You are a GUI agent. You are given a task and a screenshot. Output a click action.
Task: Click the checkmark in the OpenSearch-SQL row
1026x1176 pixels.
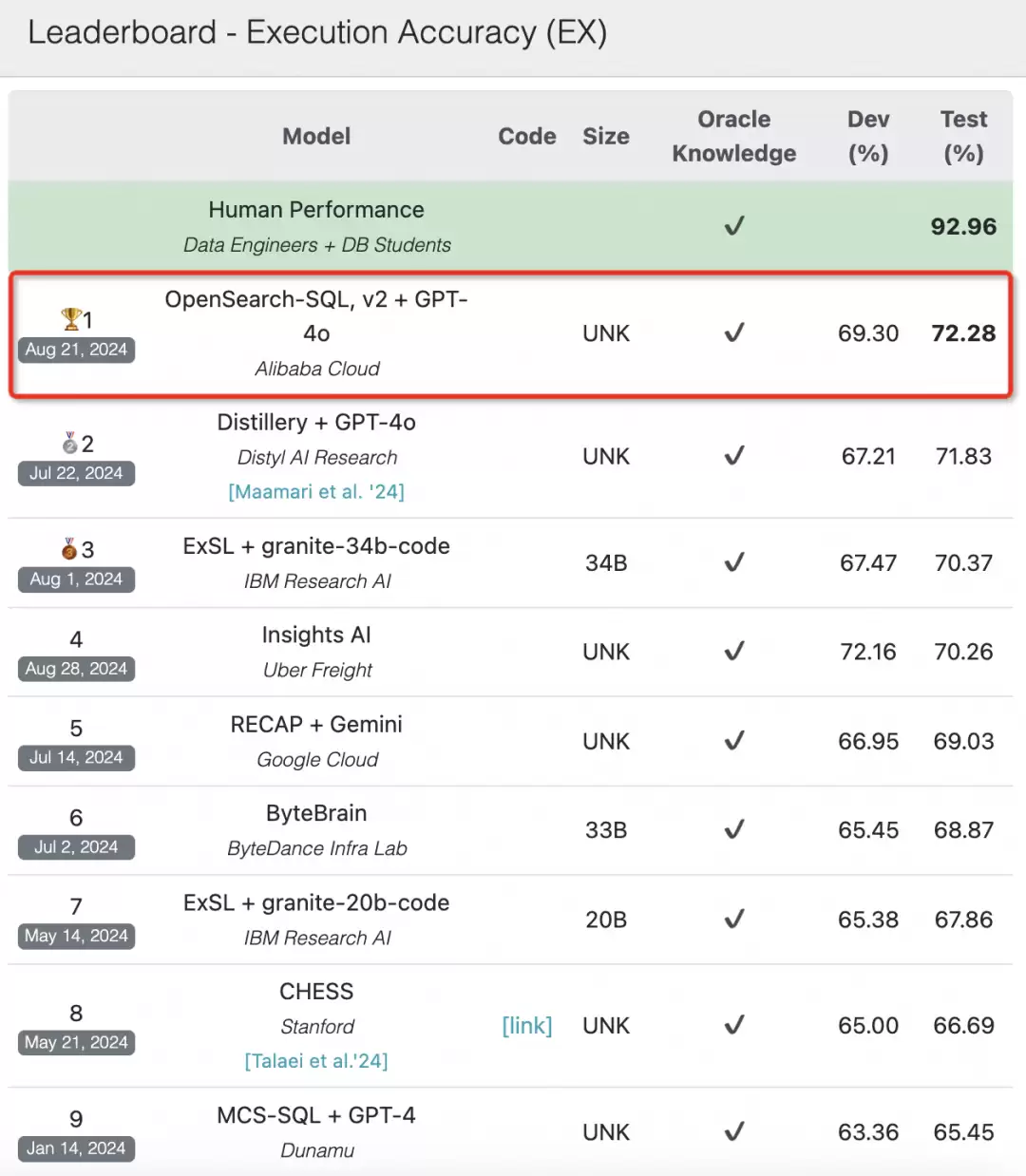[734, 332]
